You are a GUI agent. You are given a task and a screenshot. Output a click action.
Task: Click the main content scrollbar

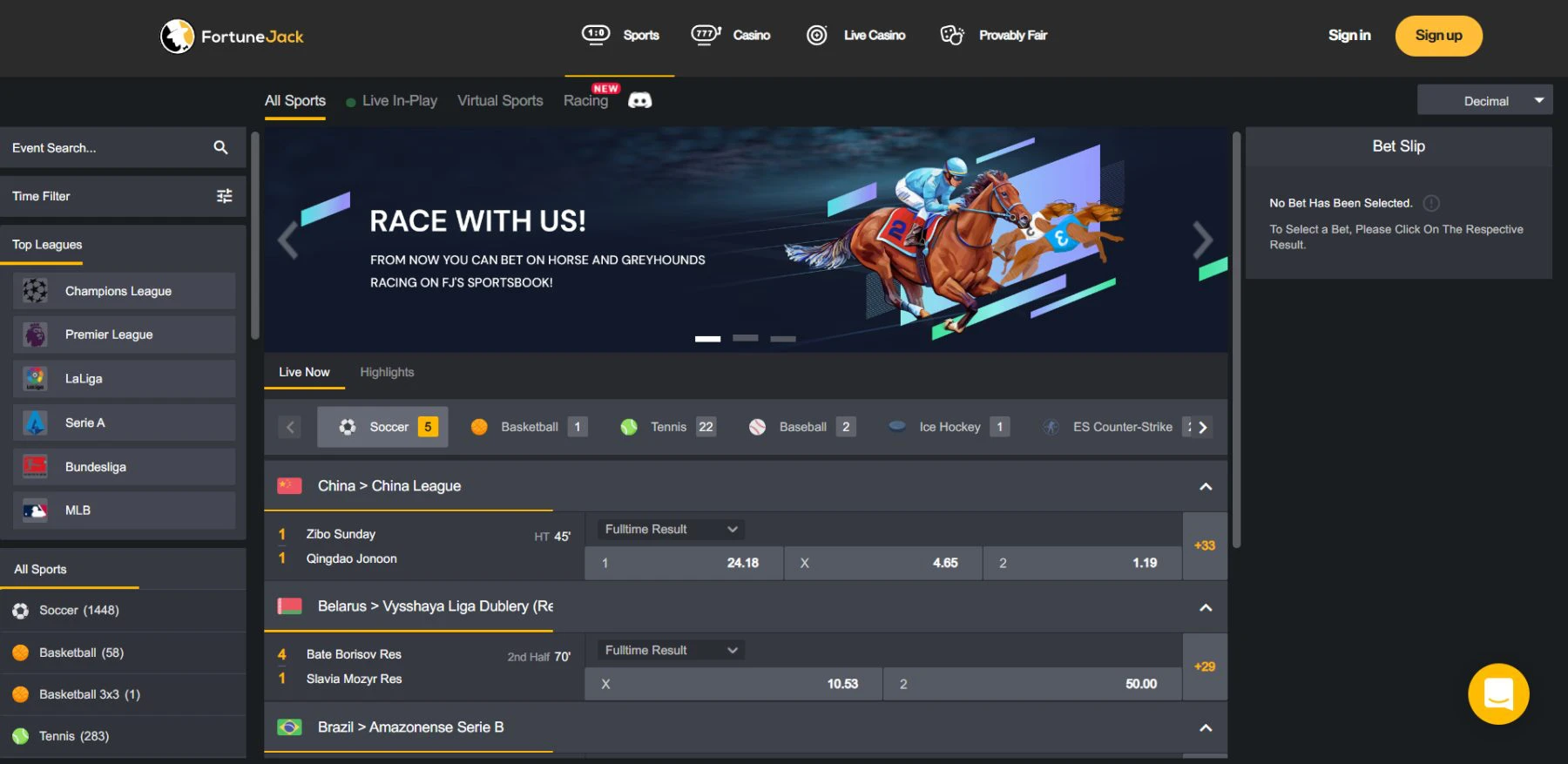(x=1236, y=340)
